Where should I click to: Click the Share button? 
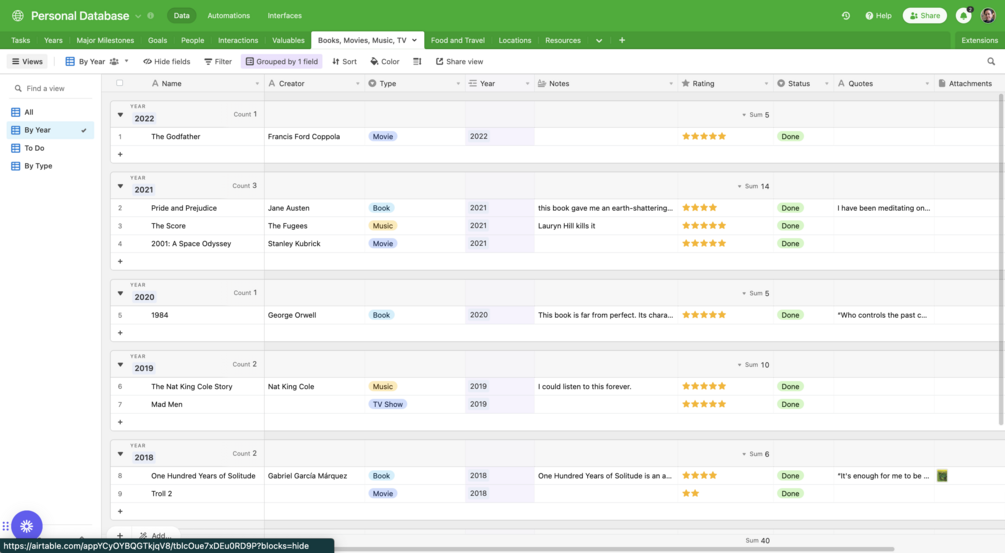pos(925,16)
